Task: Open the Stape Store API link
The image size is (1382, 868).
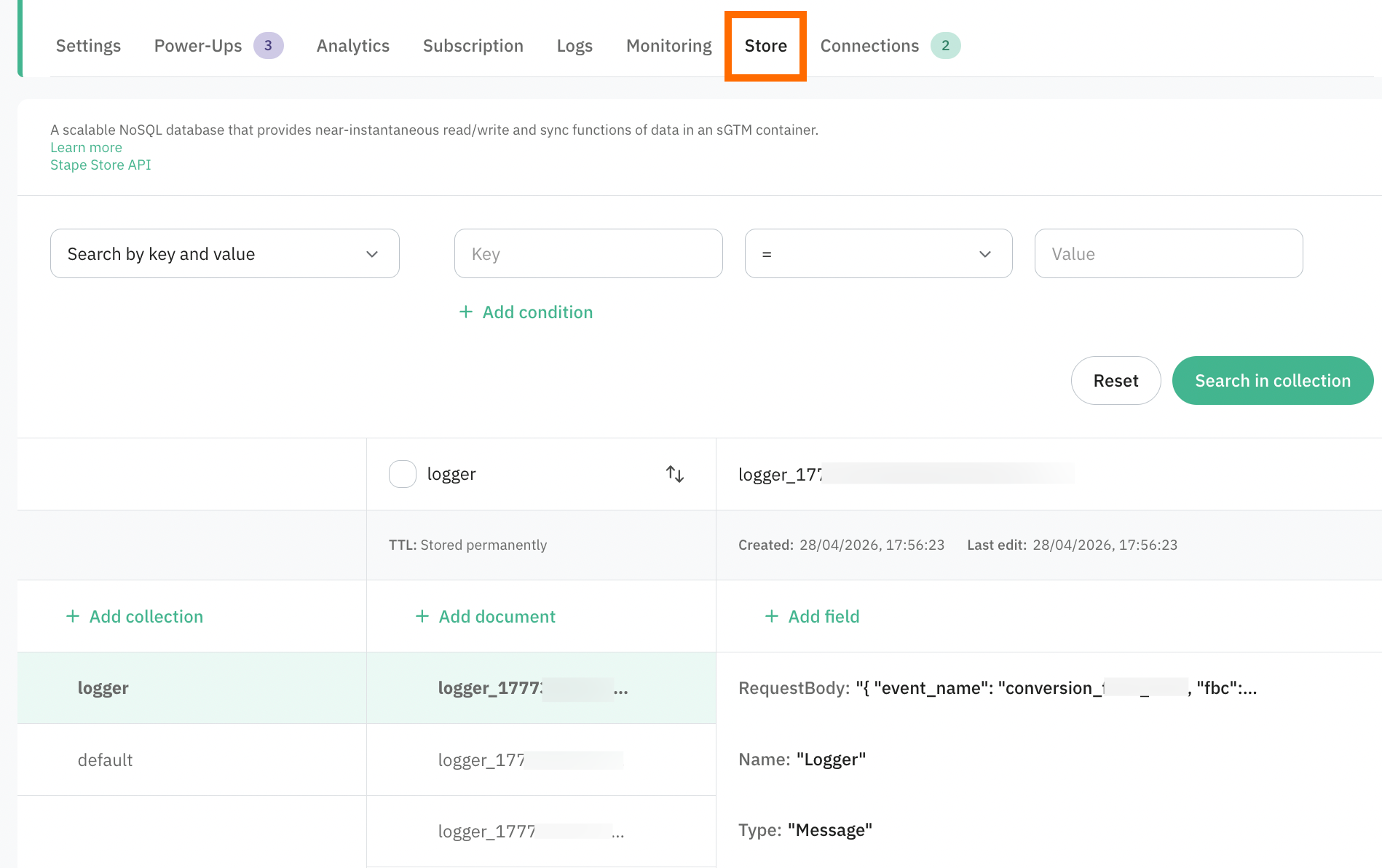Action: [x=100, y=165]
